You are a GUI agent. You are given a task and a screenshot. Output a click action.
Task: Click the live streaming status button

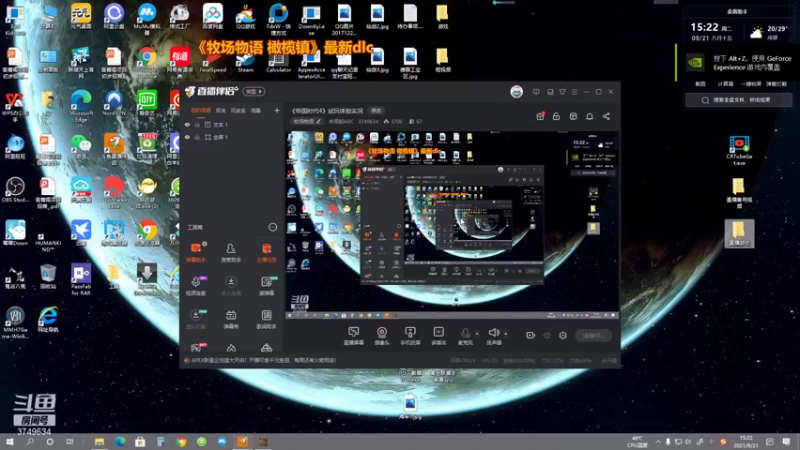593,335
